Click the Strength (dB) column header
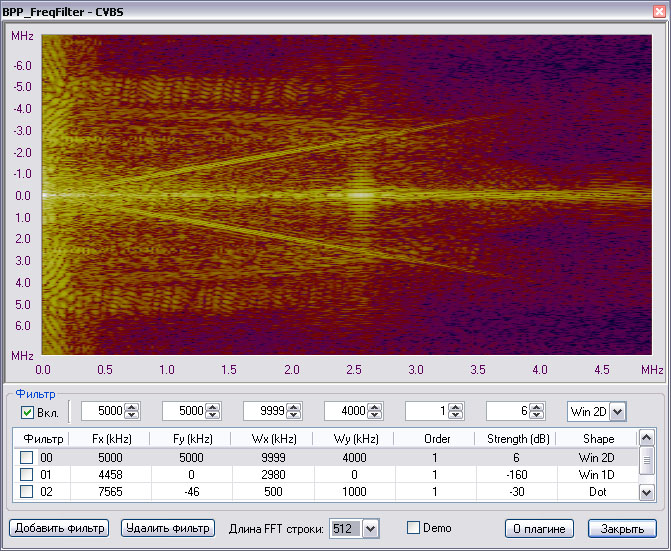This screenshot has width=671, height=551. [517, 438]
